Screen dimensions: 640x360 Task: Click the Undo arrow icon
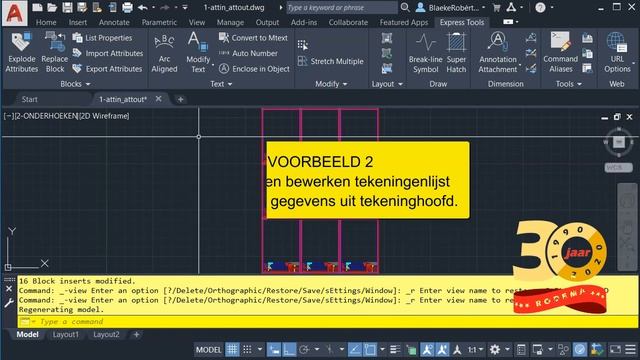[x=142, y=7]
